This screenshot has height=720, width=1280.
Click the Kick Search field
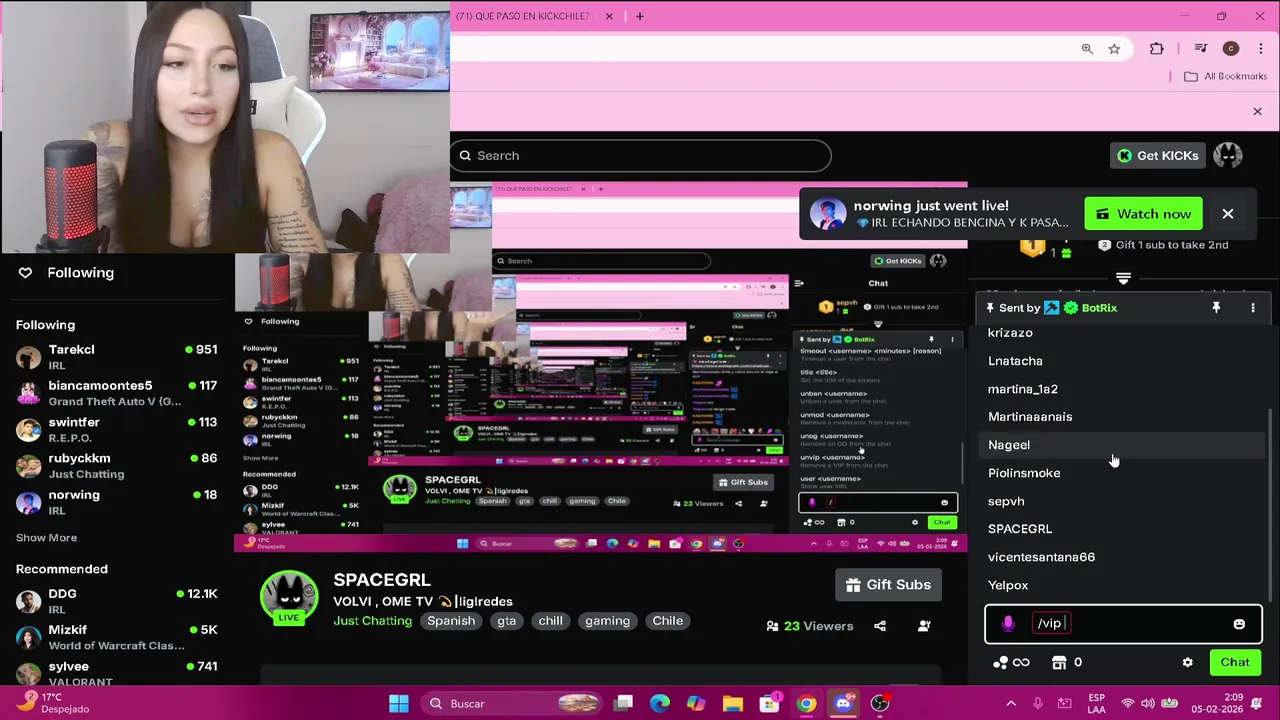[640, 155]
